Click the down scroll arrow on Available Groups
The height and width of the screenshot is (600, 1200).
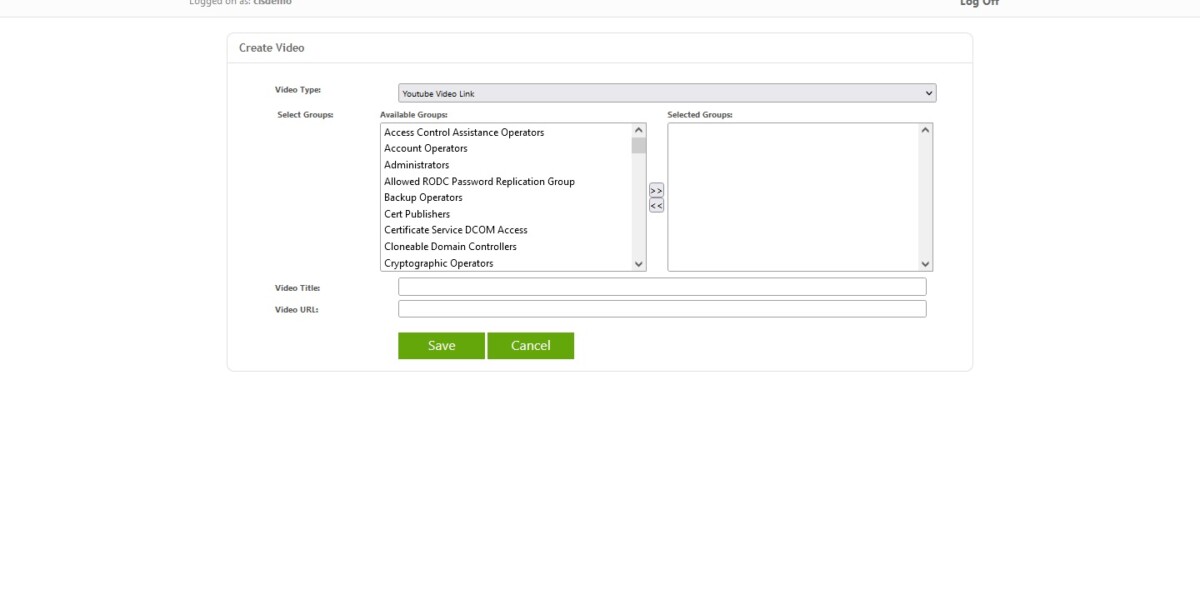click(637, 263)
